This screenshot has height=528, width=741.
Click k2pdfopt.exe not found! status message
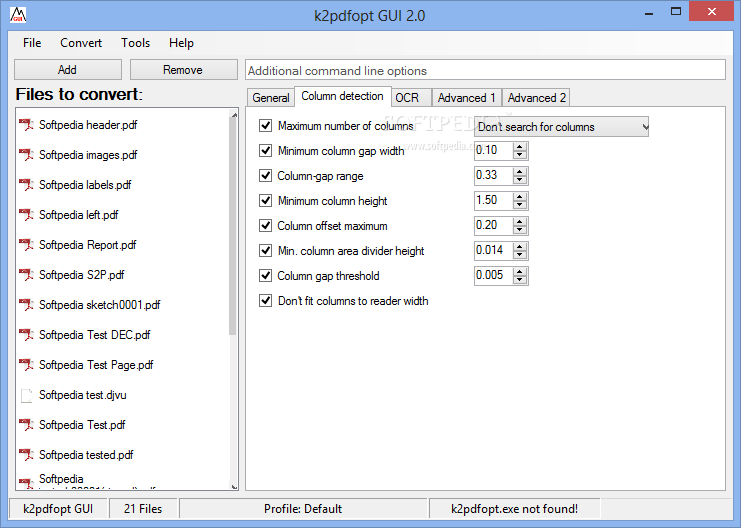click(514, 509)
